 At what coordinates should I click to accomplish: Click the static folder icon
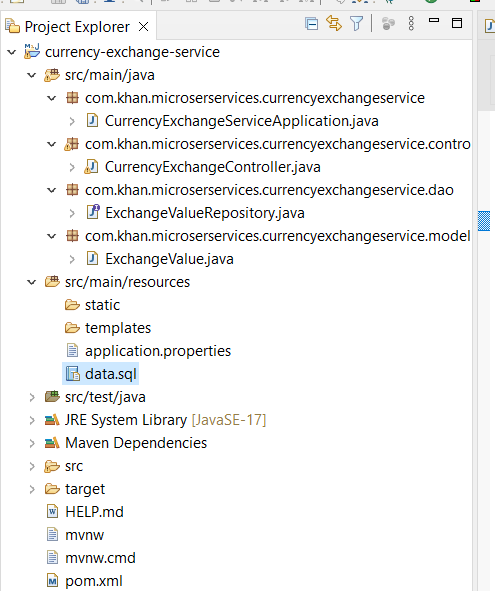(72, 305)
